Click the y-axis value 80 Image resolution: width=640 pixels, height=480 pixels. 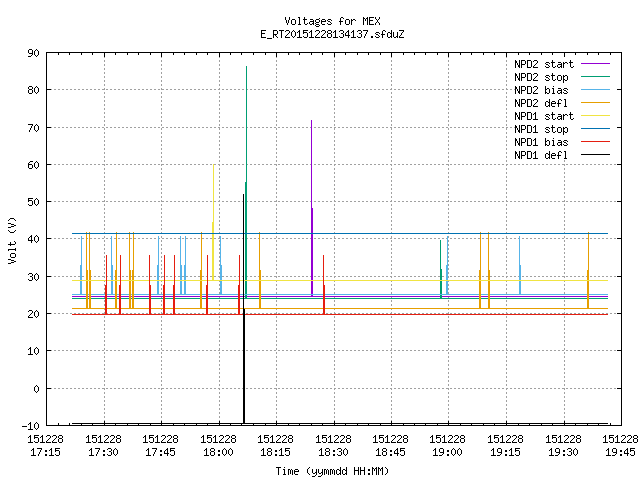coord(33,90)
